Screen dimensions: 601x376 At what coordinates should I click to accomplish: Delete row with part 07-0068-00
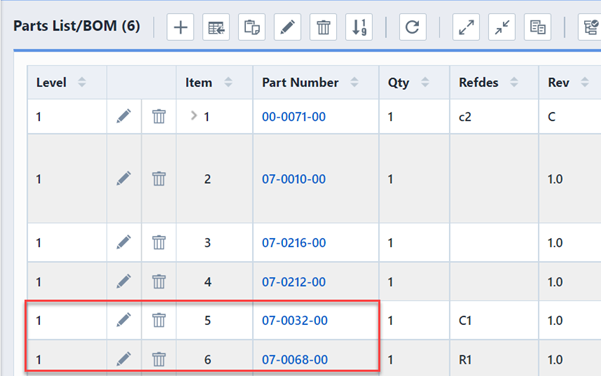[159, 359]
